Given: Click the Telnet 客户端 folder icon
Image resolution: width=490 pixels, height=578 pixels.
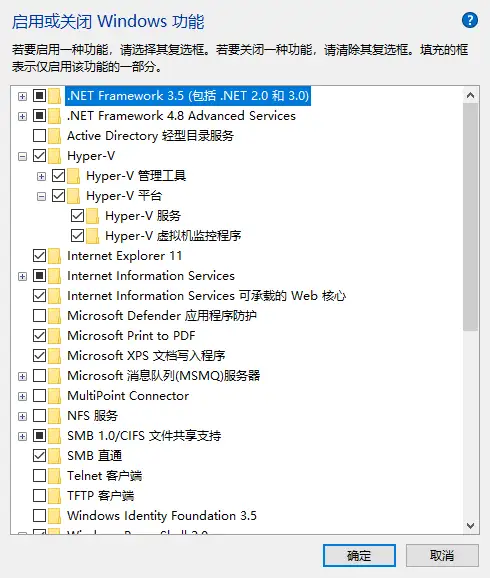Looking at the screenshot, I should coord(55,476).
